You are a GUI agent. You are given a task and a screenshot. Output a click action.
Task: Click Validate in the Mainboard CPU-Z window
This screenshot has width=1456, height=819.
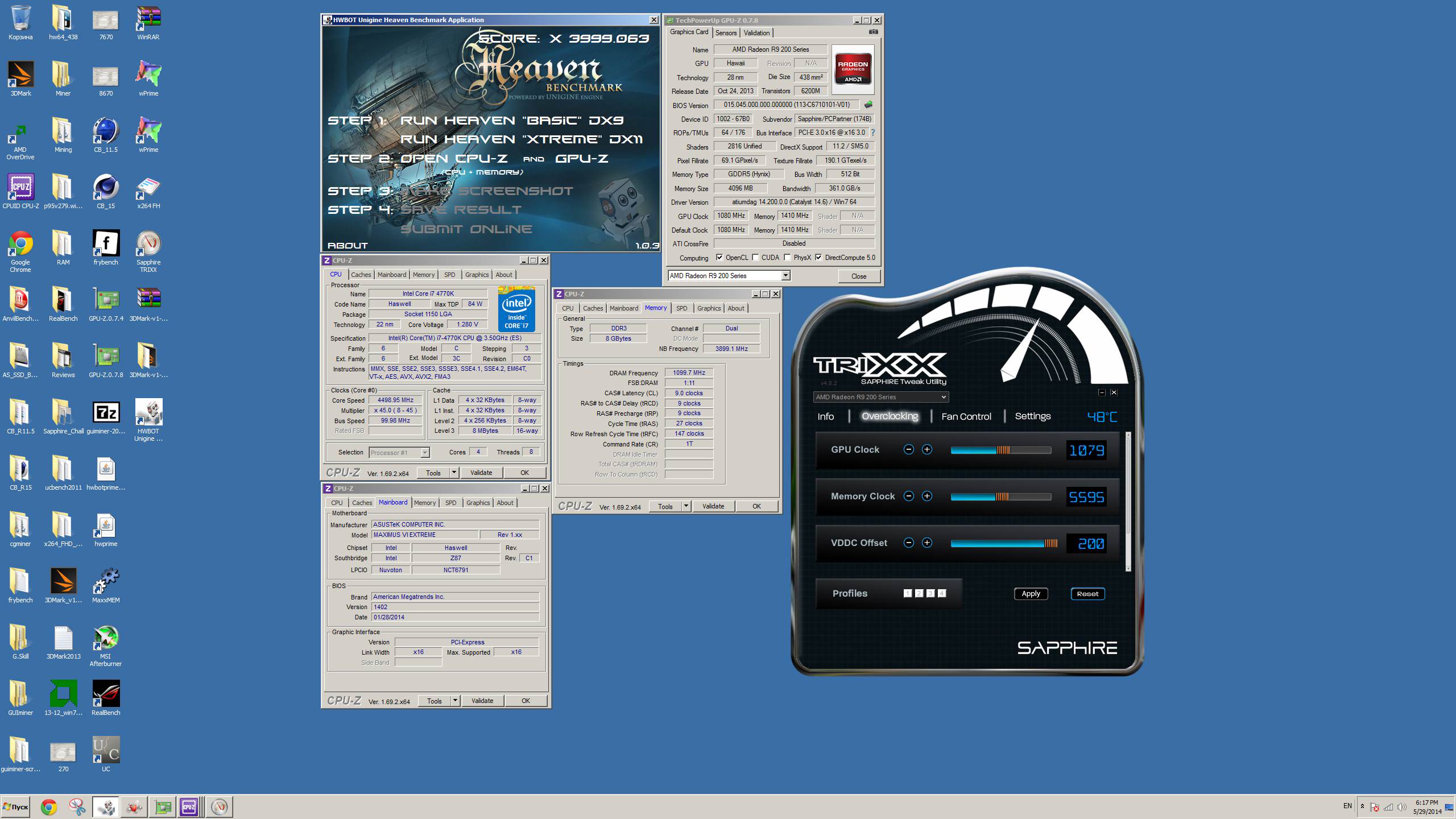coord(482,701)
